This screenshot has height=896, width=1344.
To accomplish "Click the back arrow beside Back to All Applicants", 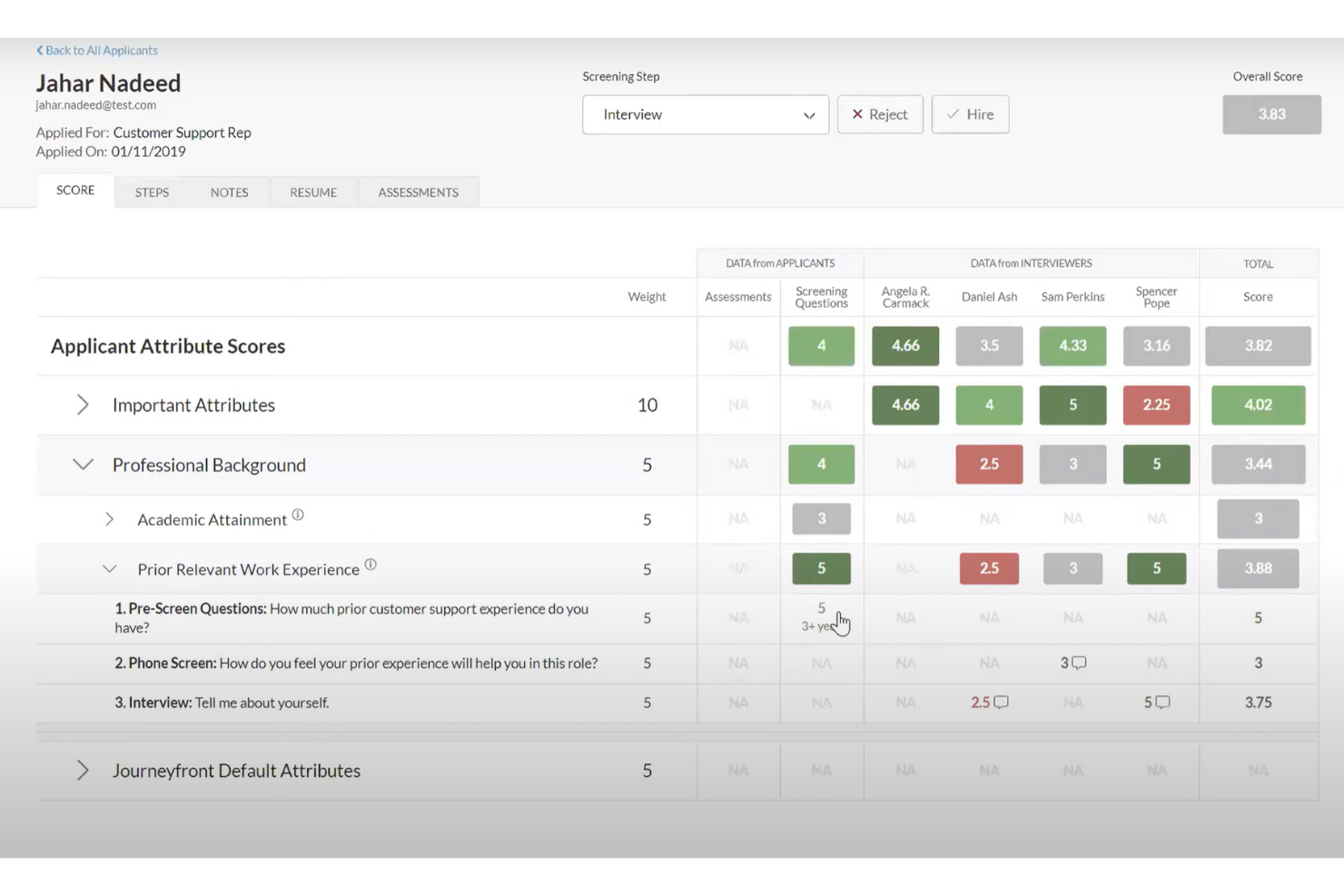I will [x=38, y=50].
